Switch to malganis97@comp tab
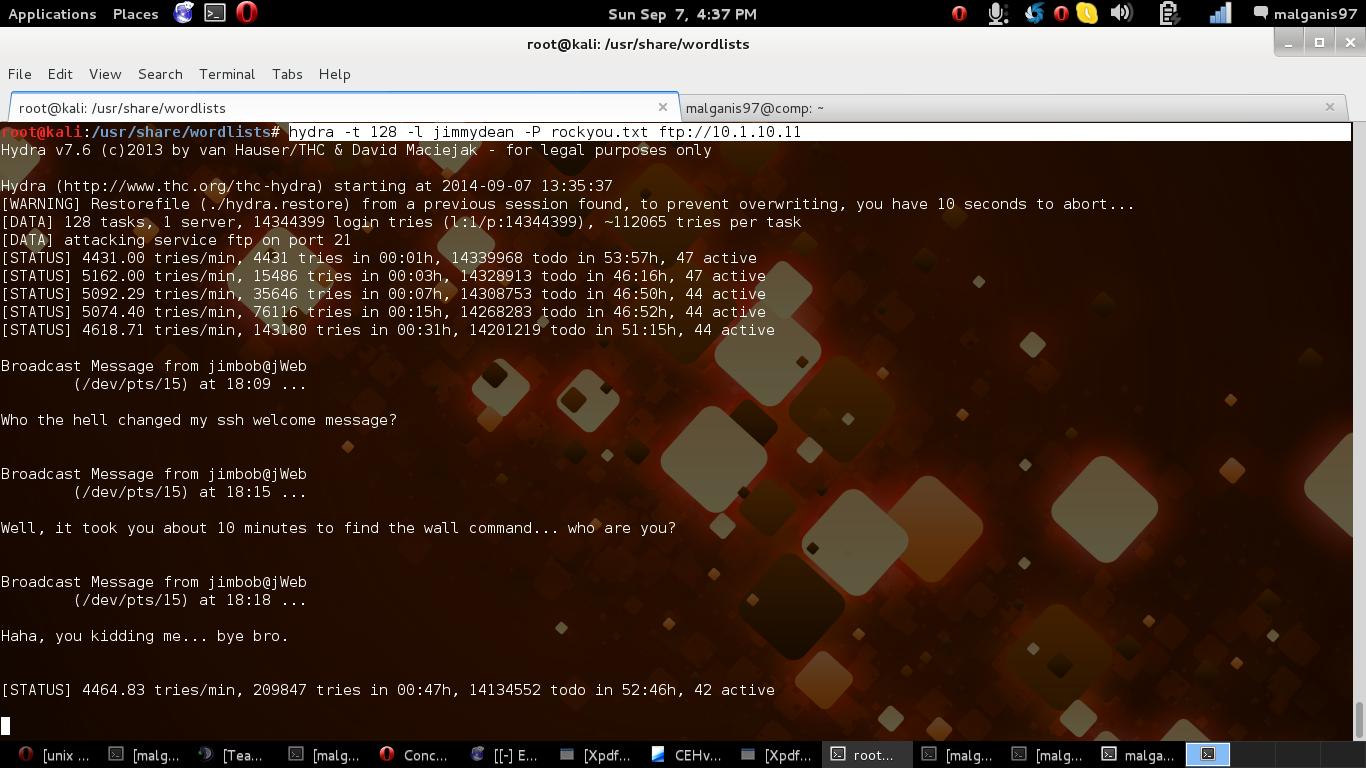This screenshot has width=1366, height=768. (1013, 108)
